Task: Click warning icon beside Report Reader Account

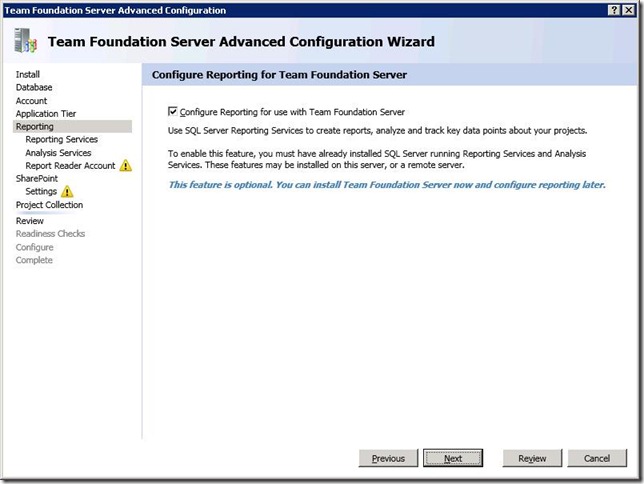Action: pos(126,166)
